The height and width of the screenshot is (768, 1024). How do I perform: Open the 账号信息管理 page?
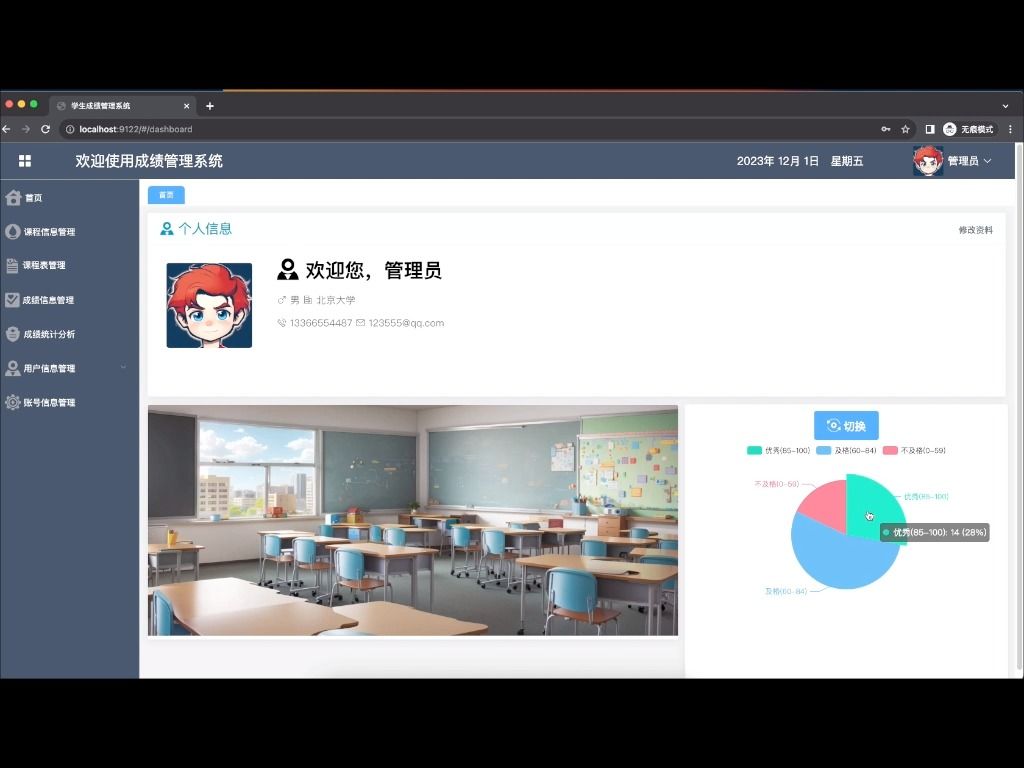tap(50, 402)
